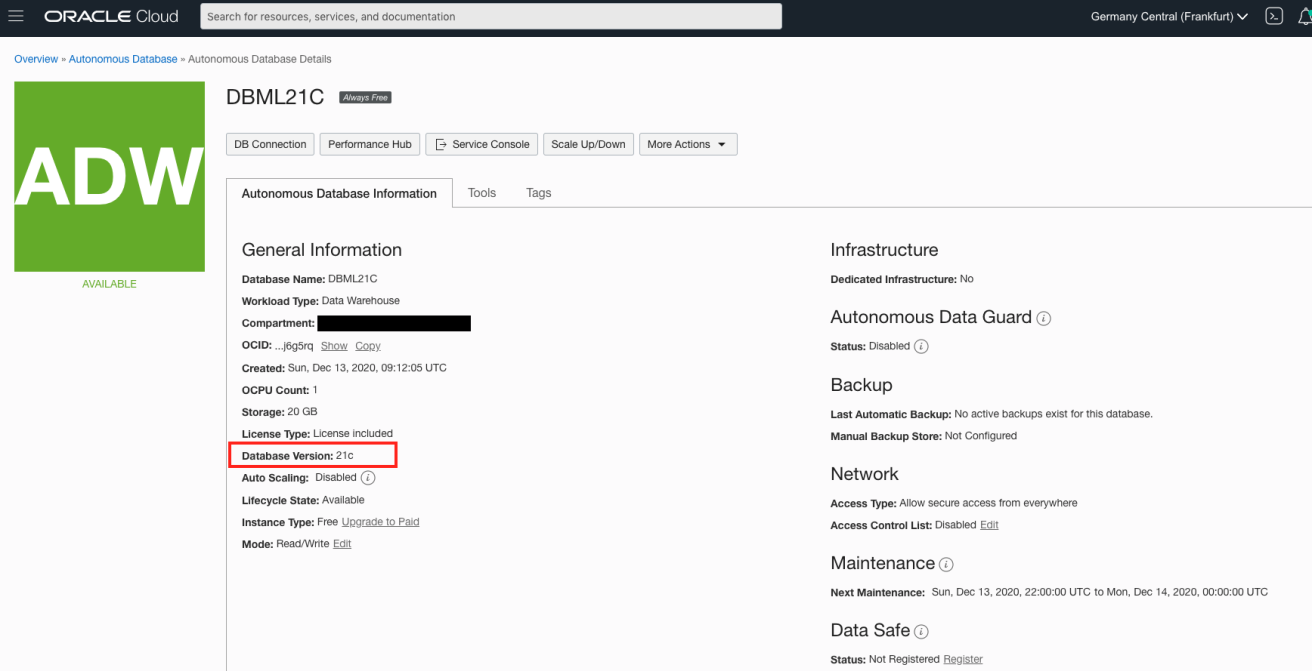The image size is (1312, 671).
Task: View the Maintenance section info icon
Action: [945, 564]
